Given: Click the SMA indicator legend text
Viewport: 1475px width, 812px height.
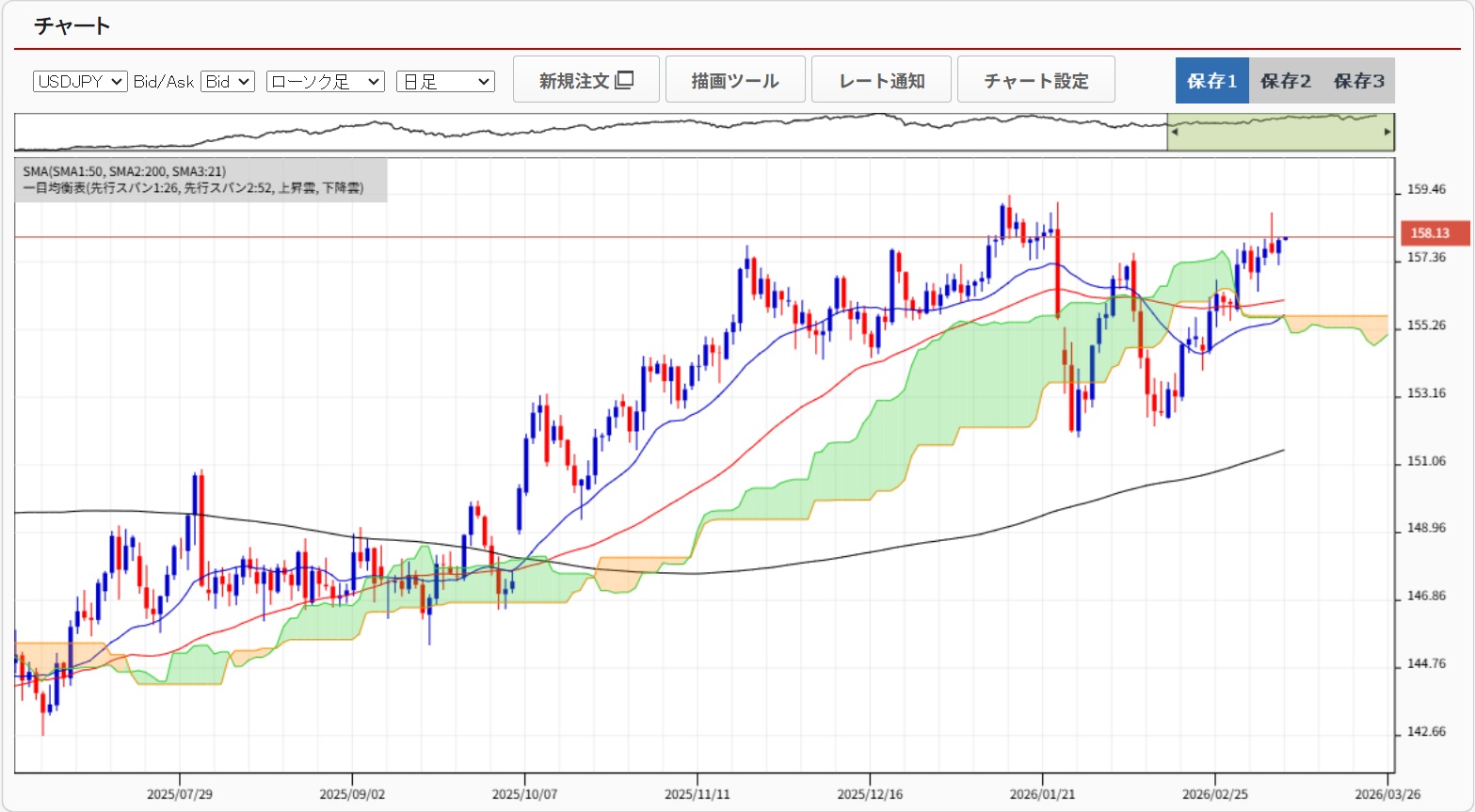Looking at the screenshot, I should click(x=124, y=171).
